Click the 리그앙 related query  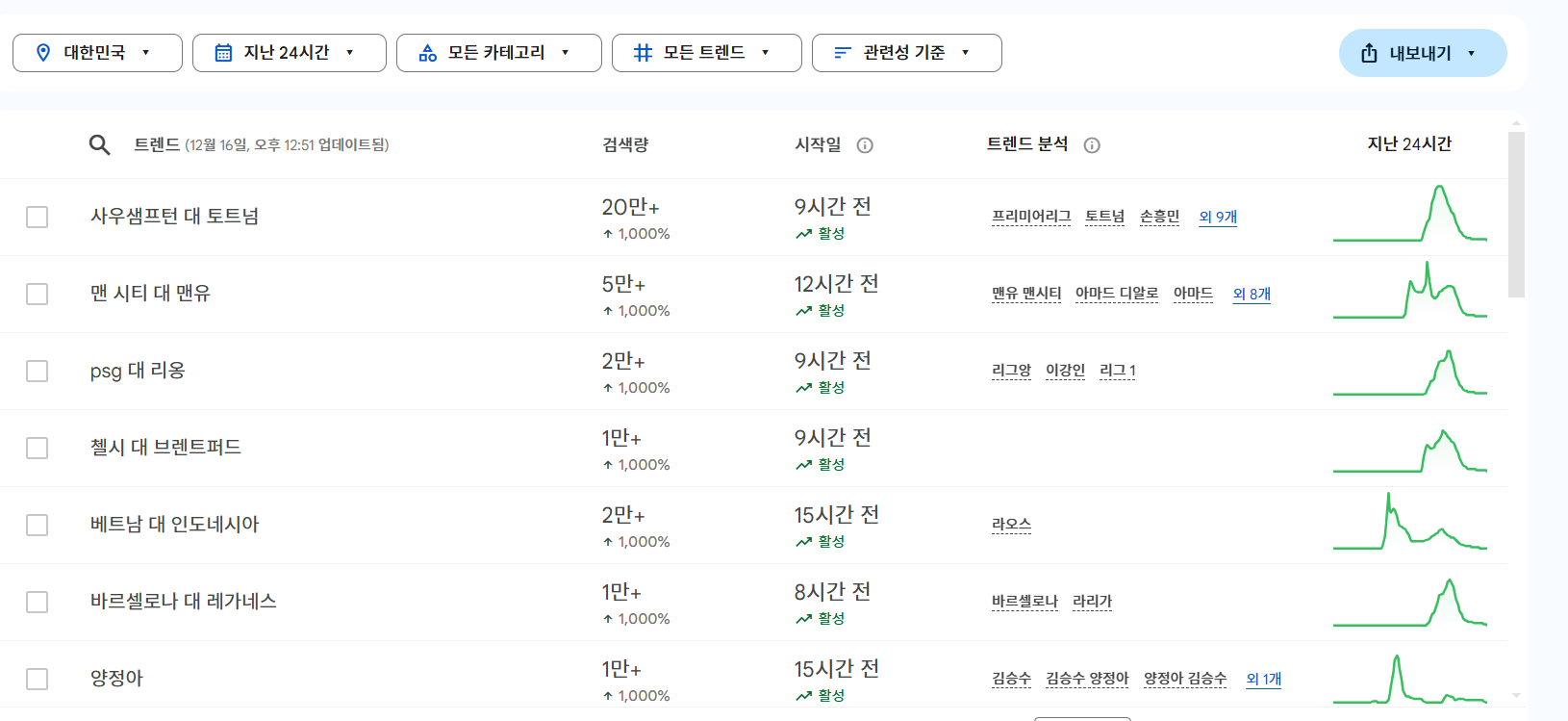pos(1011,371)
